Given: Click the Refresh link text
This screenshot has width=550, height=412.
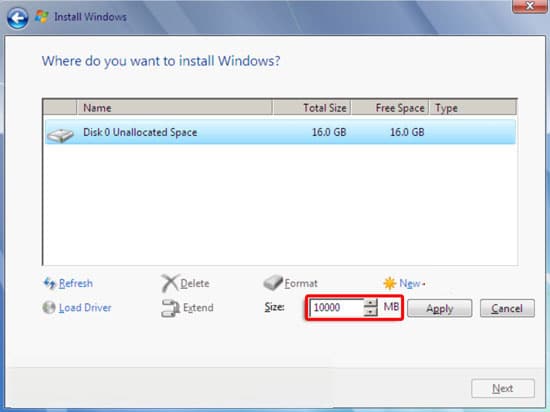Looking at the screenshot, I should coord(76,283).
